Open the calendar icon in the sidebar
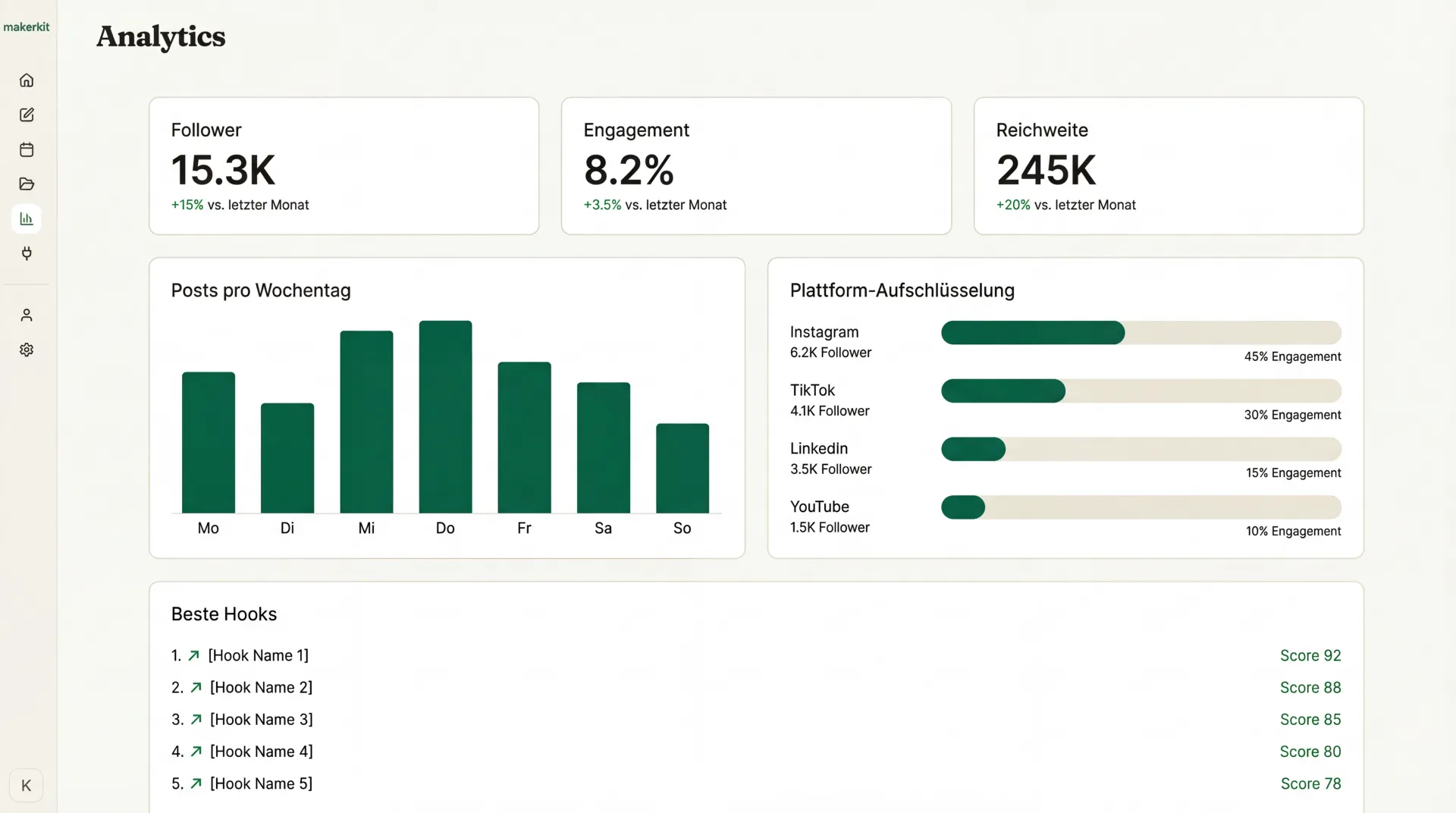1456x813 pixels. (27, 149)
